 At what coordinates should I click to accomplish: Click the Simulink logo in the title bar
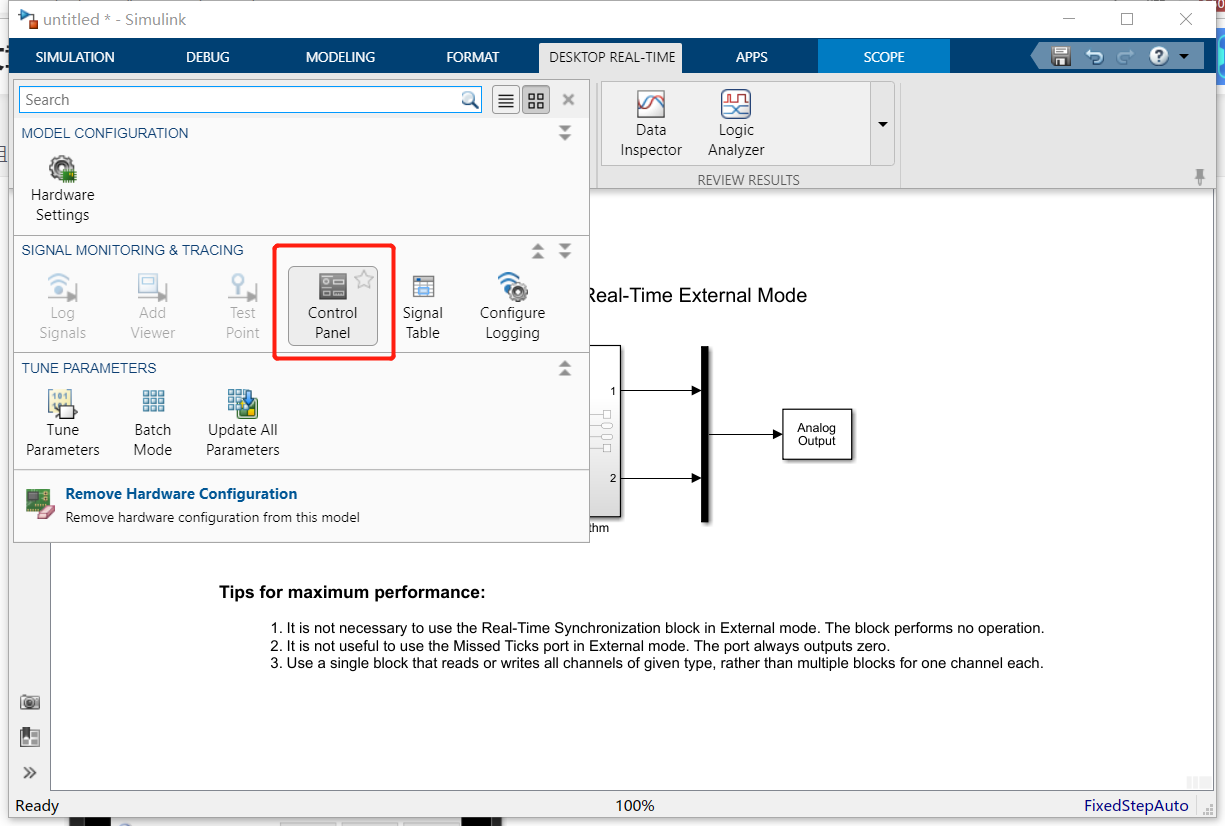28,19
